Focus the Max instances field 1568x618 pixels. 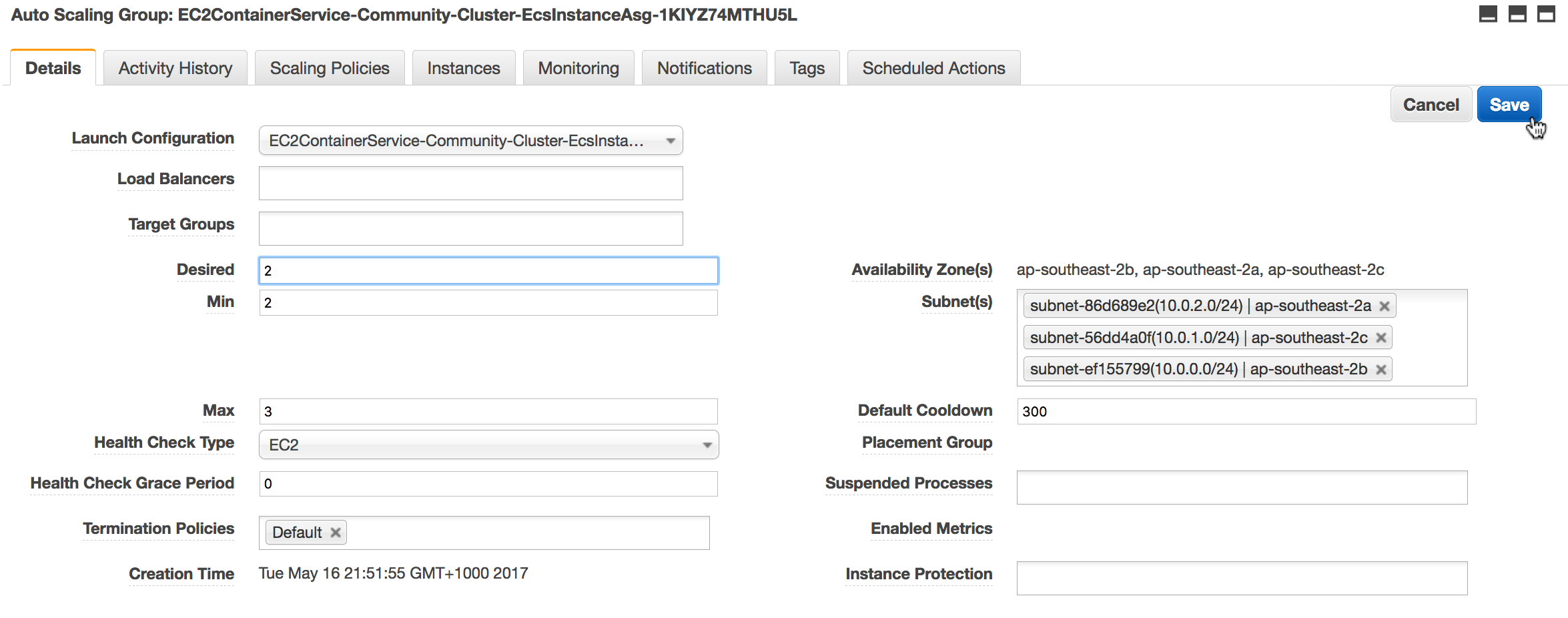pyautogui.click(x=488, y=412)
